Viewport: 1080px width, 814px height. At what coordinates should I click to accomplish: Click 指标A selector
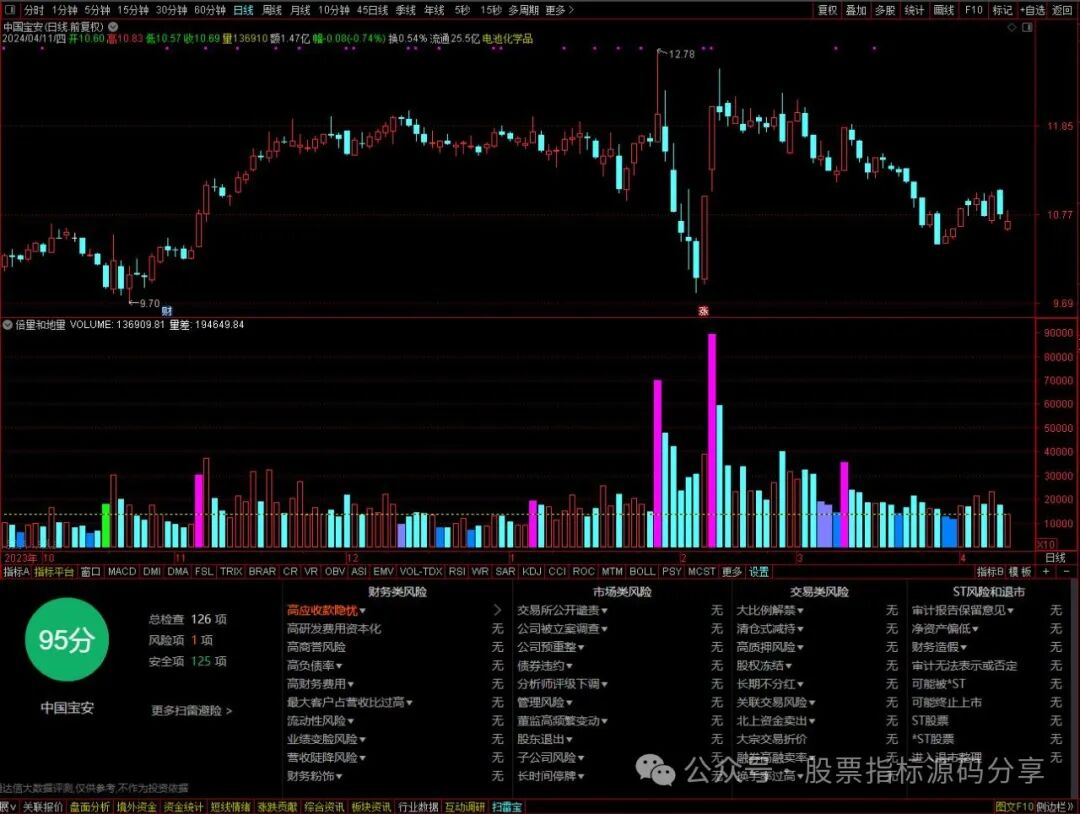click(x=17, y=572)
